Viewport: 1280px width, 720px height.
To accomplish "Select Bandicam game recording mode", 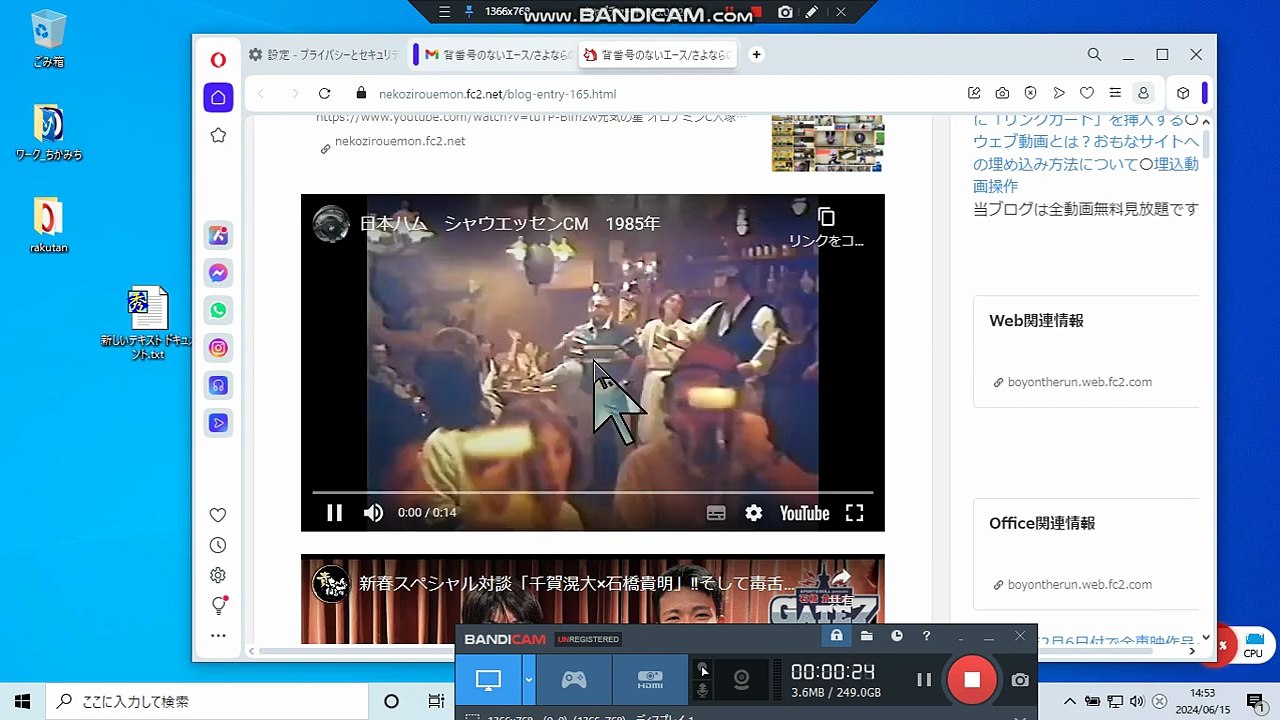I will [573, 680].
